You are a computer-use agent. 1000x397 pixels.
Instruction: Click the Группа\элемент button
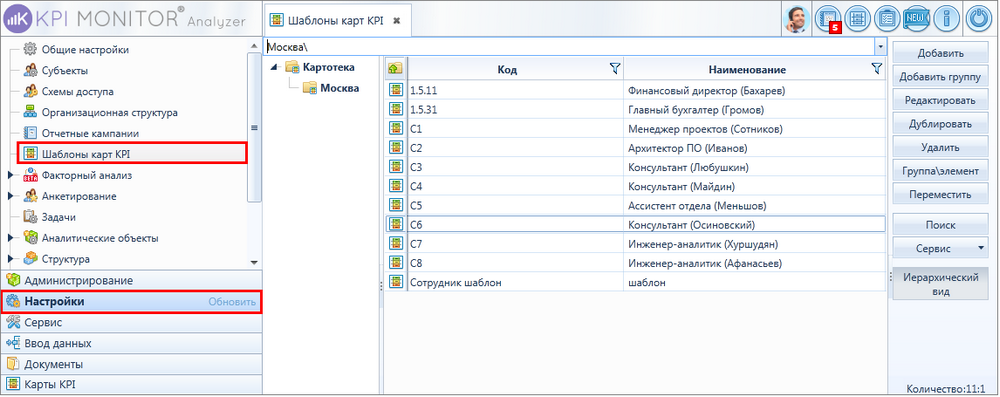point(940,171)
